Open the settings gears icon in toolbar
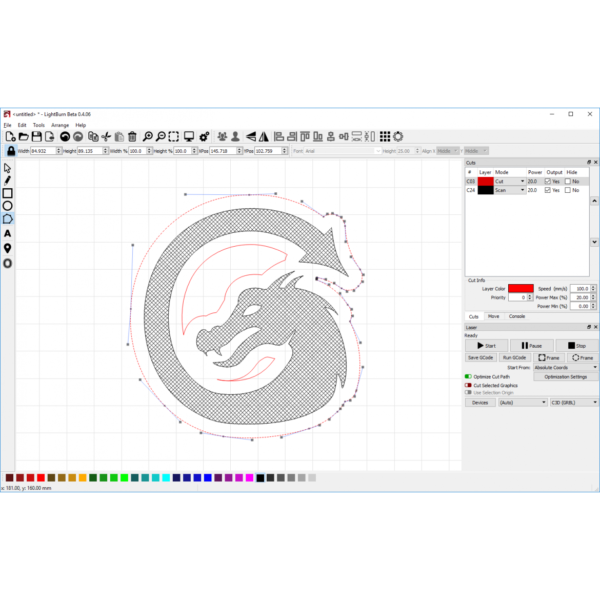This screenshot has width=600, height=600. [x=204, y=136]
